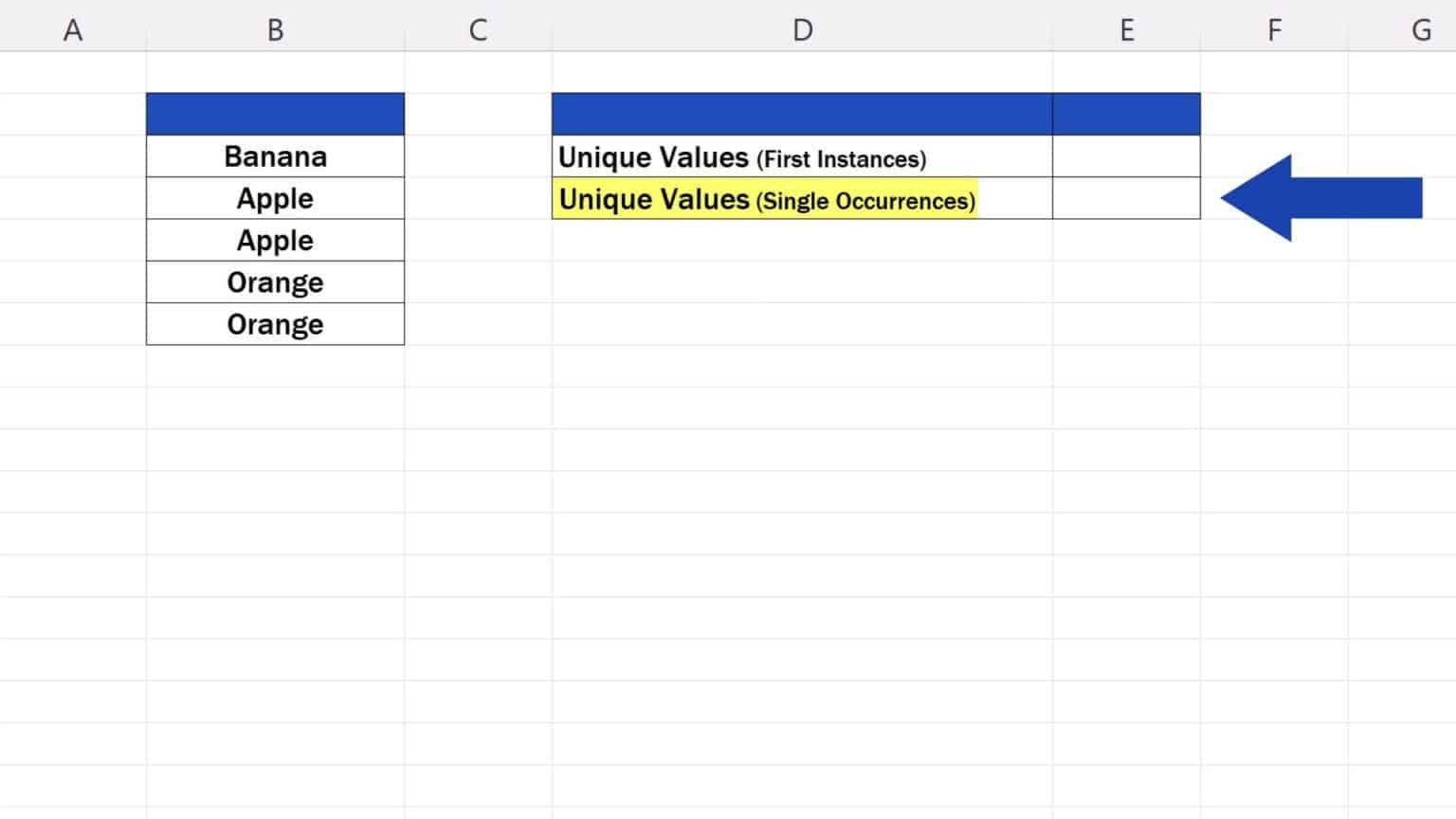1456x819 pixels.
Task: Click the cell containing Banana
Action: 275,155
